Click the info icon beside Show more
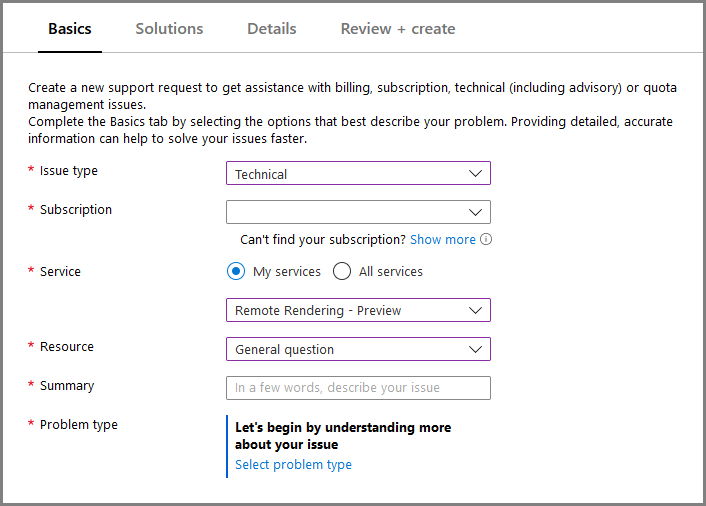 coord(486,240)
